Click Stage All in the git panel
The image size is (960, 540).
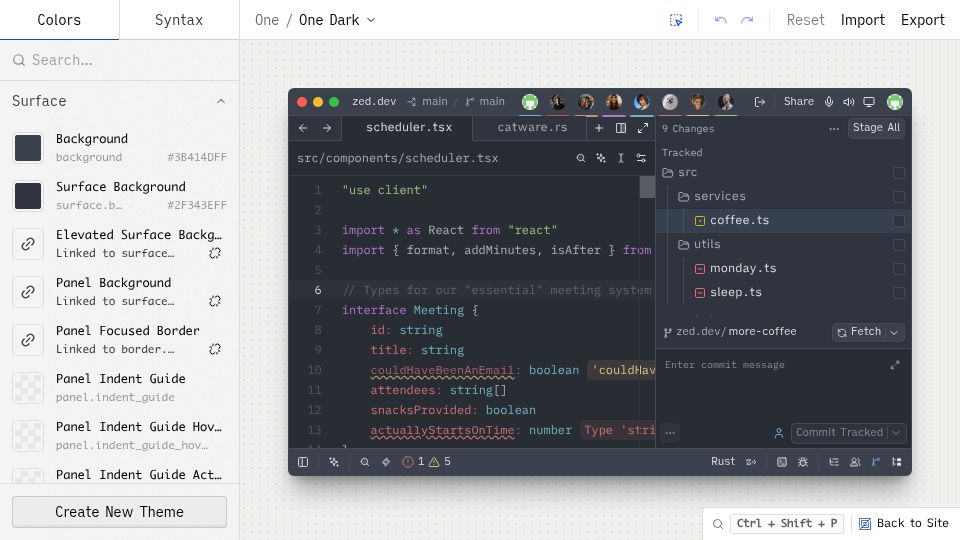(876, 127)
